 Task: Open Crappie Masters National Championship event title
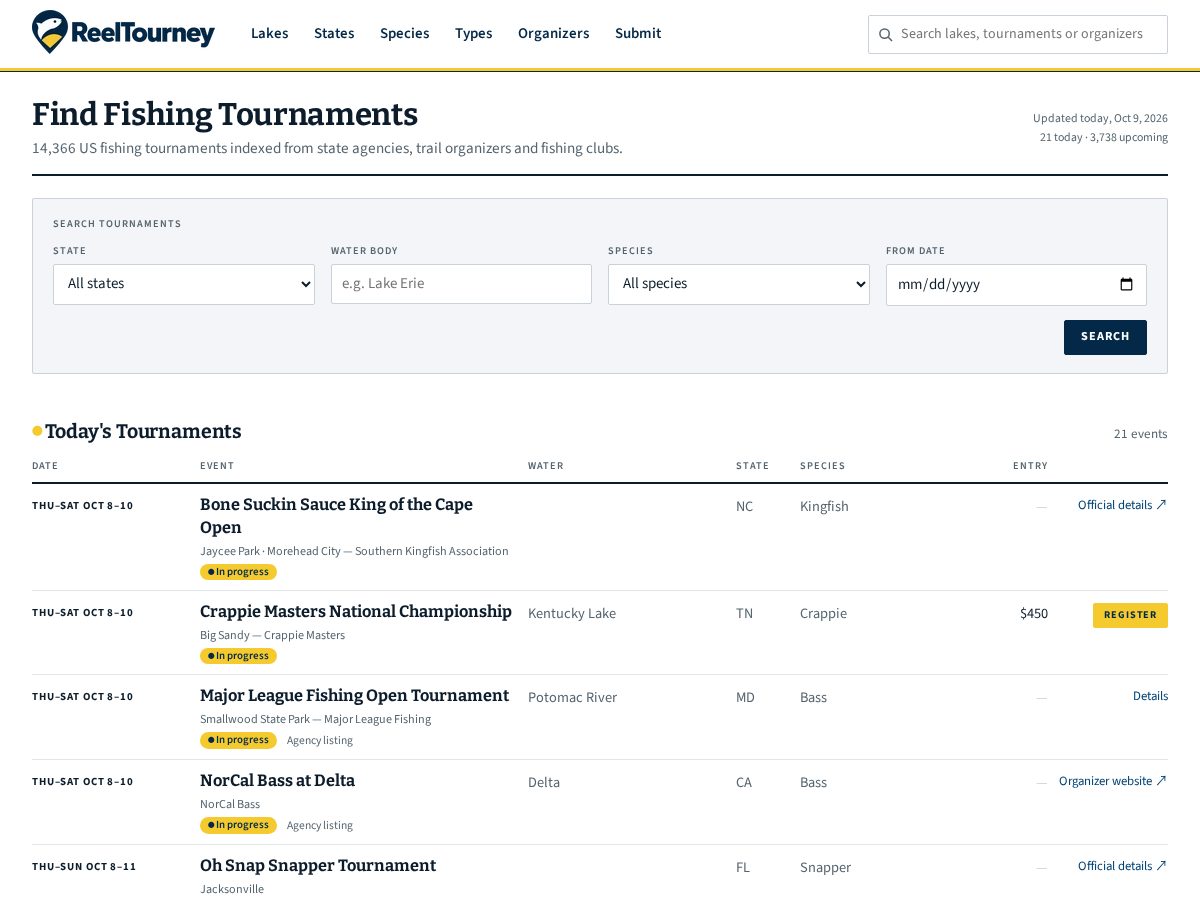coord(356,612)
